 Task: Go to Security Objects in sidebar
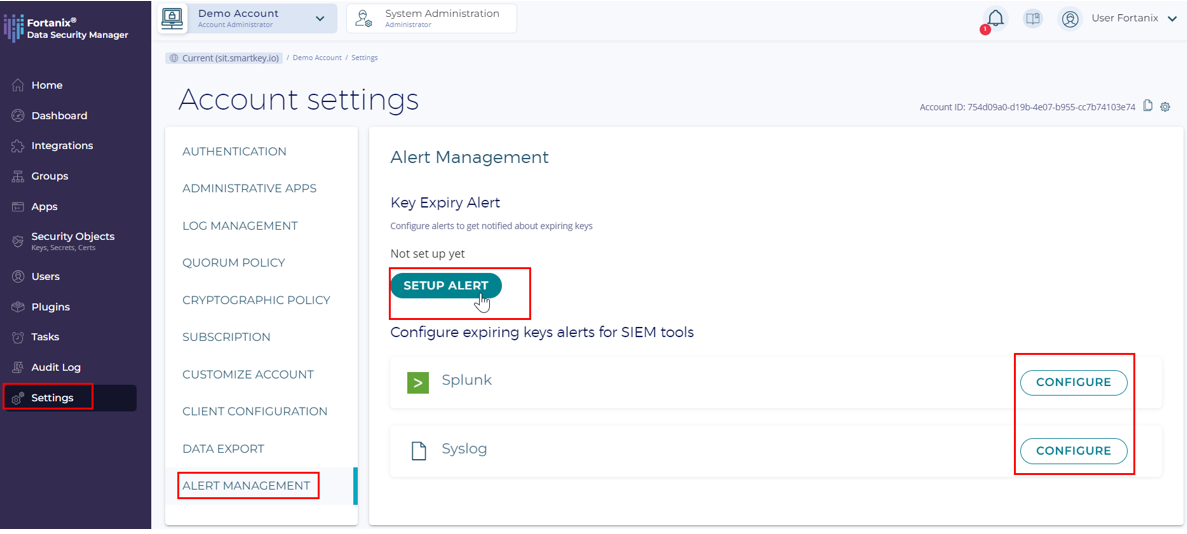click(72, 240)
